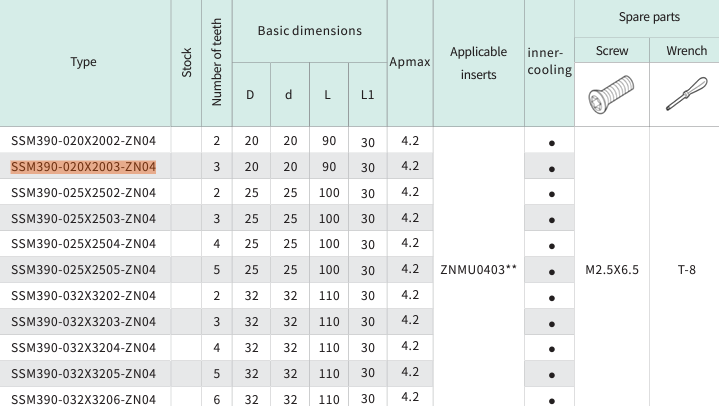719x406 pixels.
Task: Click the Spare parts header
Action: coord(648,18)
